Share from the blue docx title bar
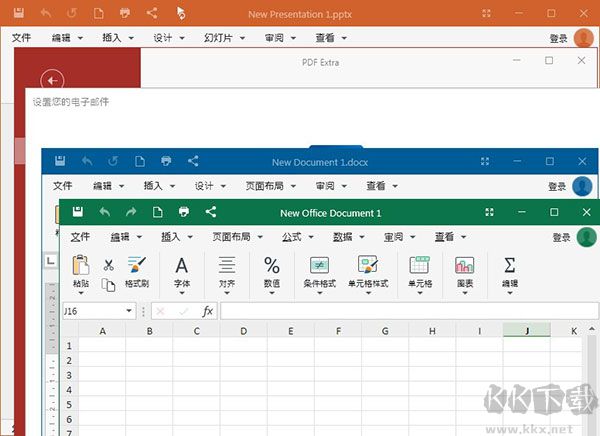Screen dimensions: 600x436 [x=193, y=161]
